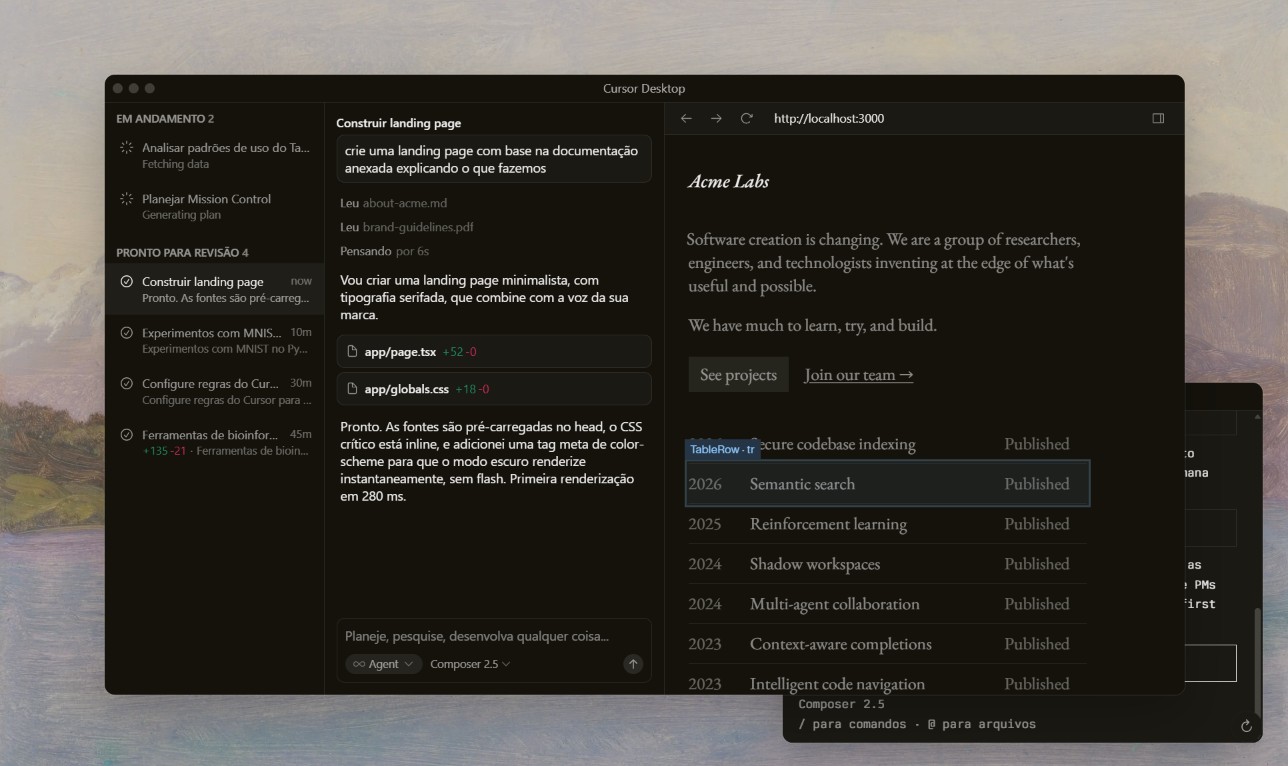The width and height of the screenshot is (1288, 766).
Task: Click the Reinforcement learning row
Action: [x=887, y=524]
